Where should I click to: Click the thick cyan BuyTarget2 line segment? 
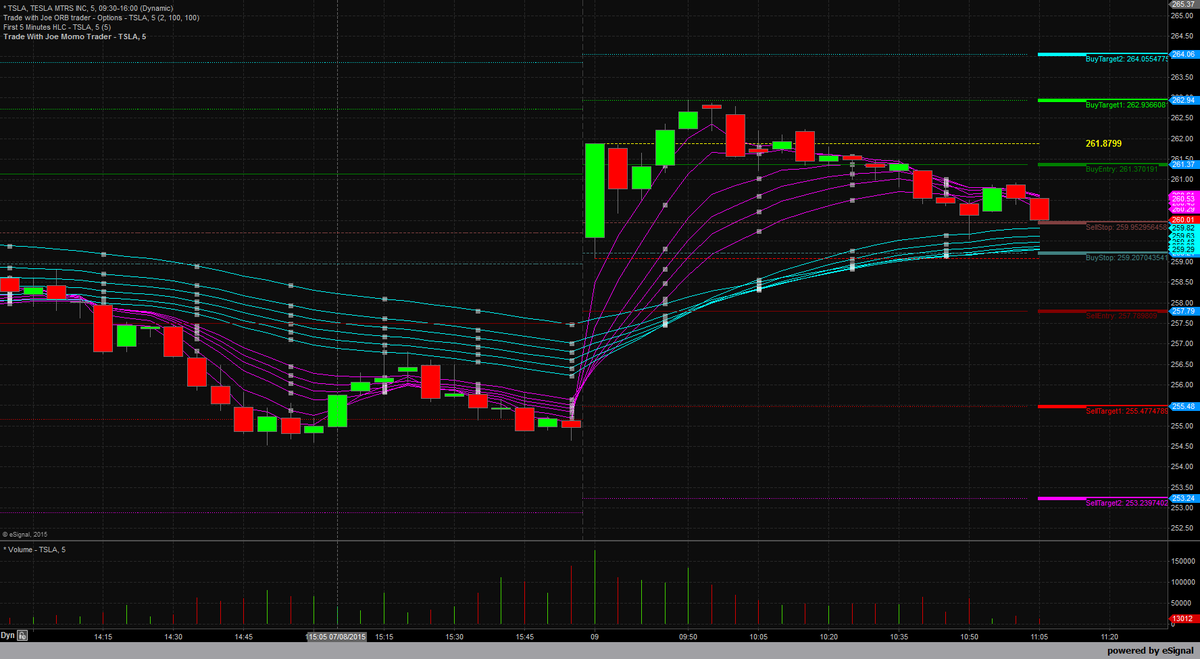pos(1061,54)
